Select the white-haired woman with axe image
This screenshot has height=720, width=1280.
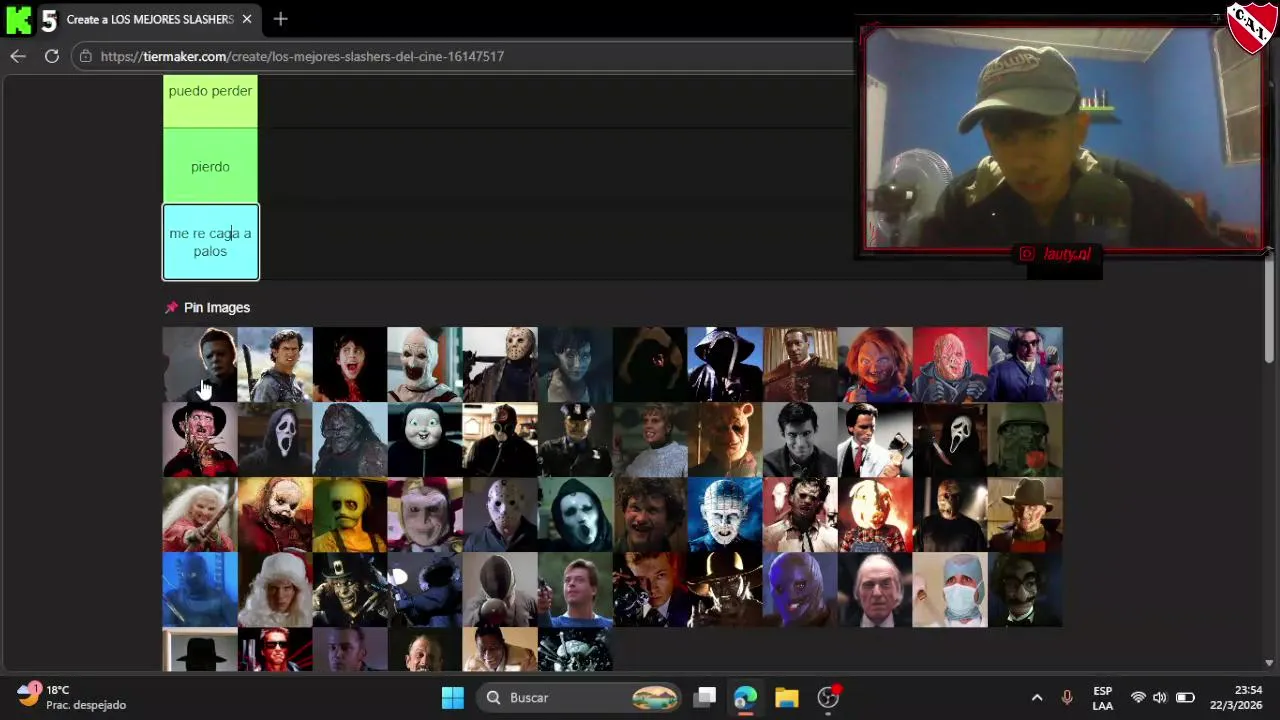(200, 514)
